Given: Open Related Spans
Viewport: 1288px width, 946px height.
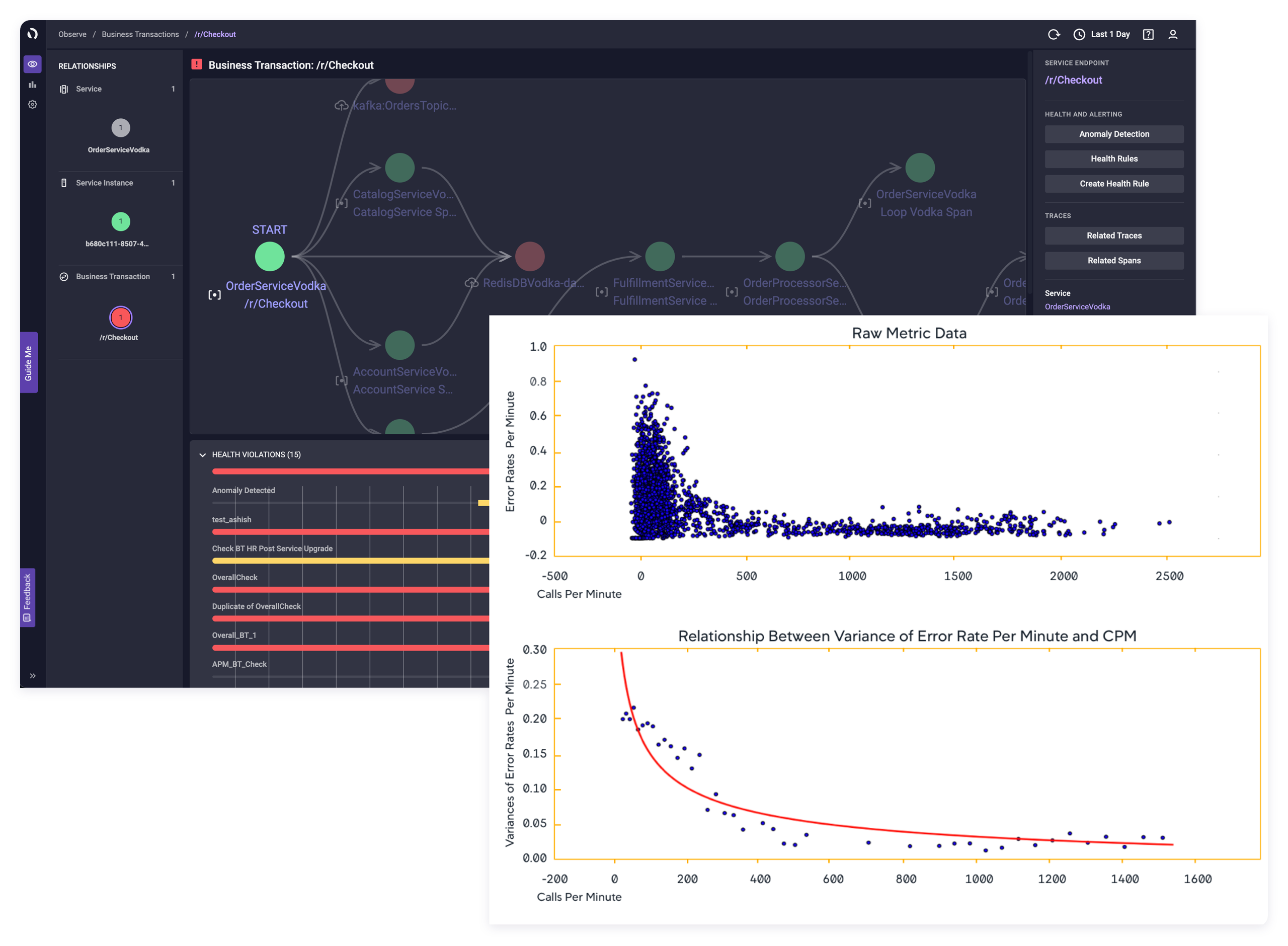Looking at the screenshot, I should tap(1114, 261).
